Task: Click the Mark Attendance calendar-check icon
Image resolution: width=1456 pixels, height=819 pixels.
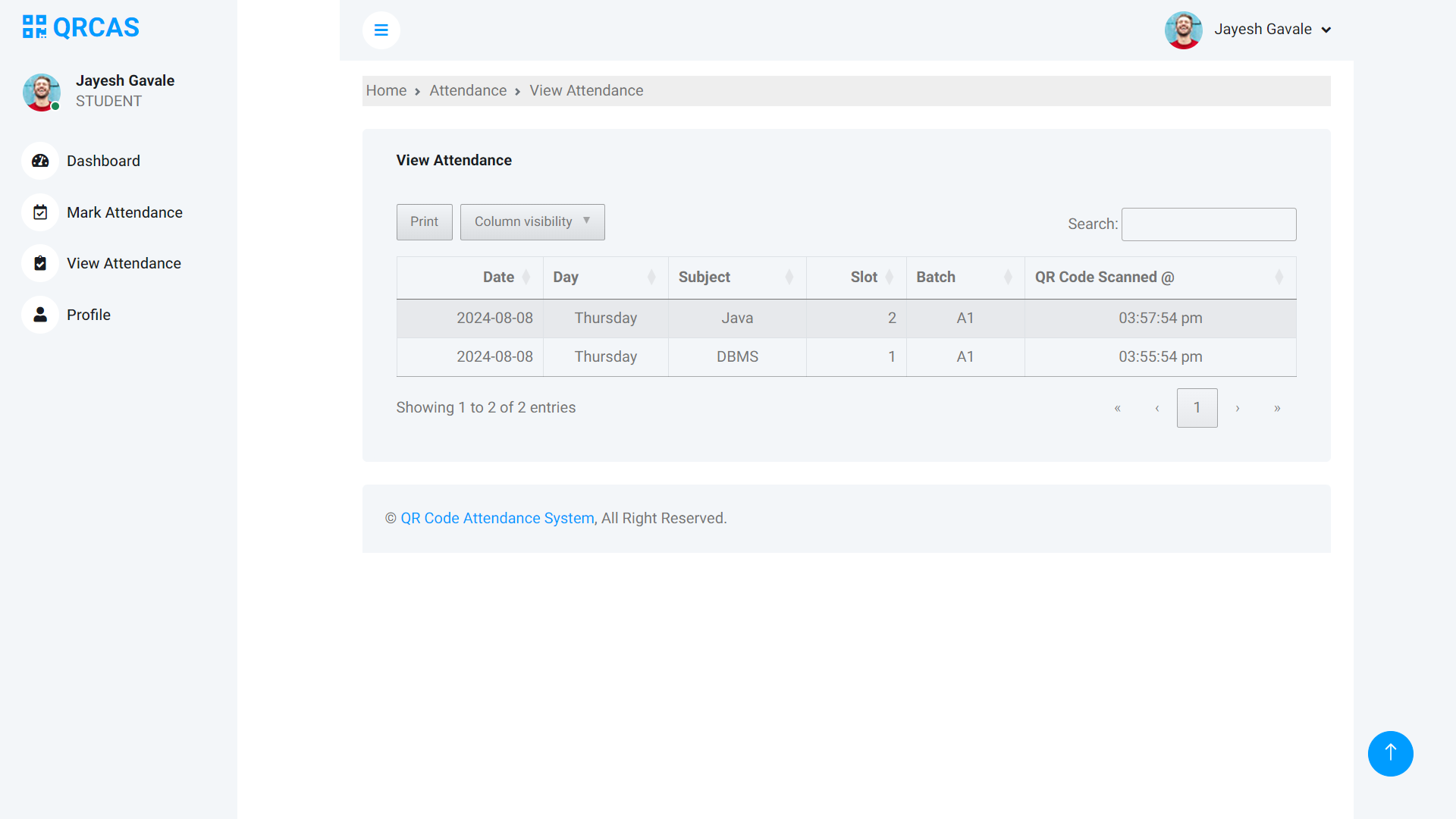Action: pyautogui.click(x=39, y=212)
